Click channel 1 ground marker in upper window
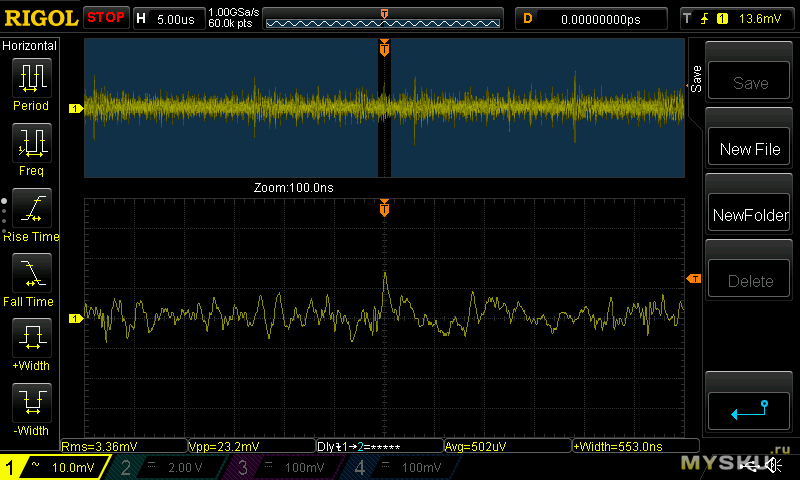Image resolution: width=800 pixels, height=480 pixels. [76, 108]
